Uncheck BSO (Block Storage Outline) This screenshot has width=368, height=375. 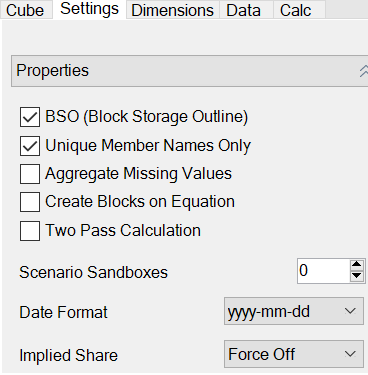(x=30, y=117)
